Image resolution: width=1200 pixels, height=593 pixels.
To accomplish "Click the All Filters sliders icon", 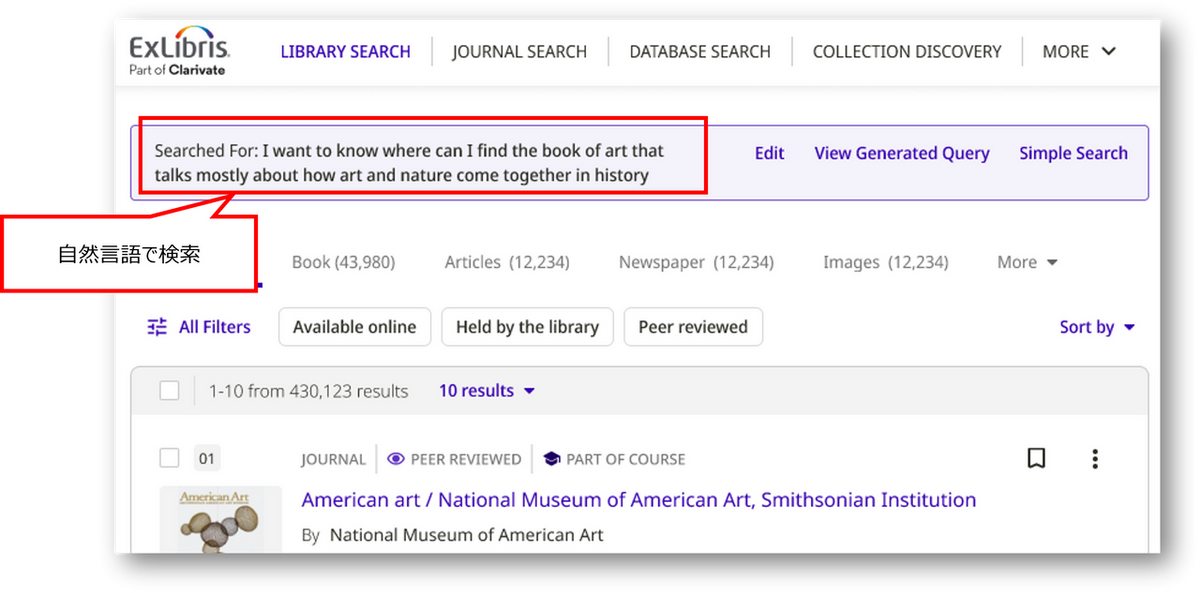I will pyautogui.click(x=157, y=327).
